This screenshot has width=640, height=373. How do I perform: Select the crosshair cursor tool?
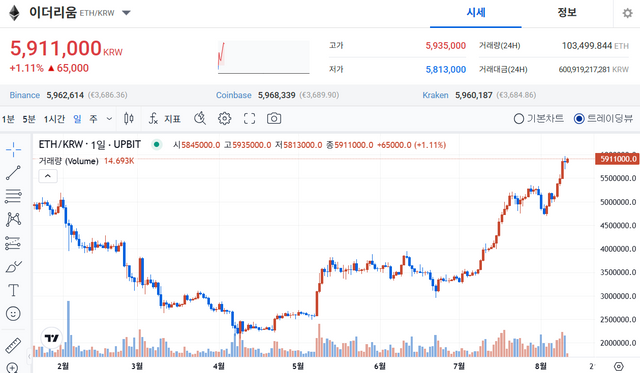13,149
